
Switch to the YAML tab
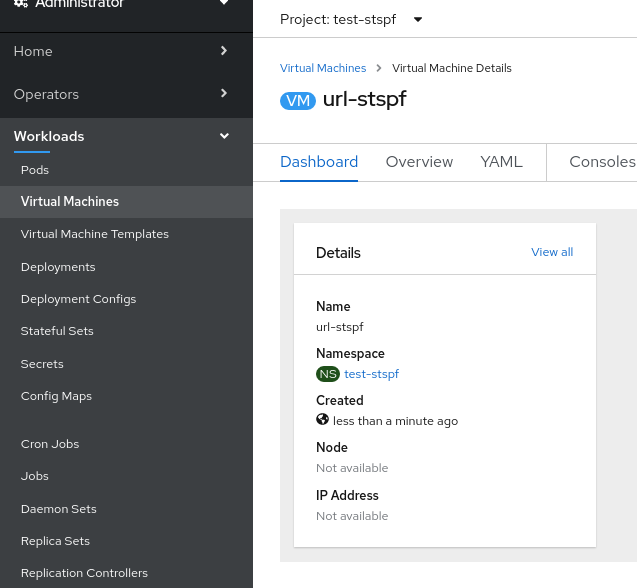[x=501, y=162]
